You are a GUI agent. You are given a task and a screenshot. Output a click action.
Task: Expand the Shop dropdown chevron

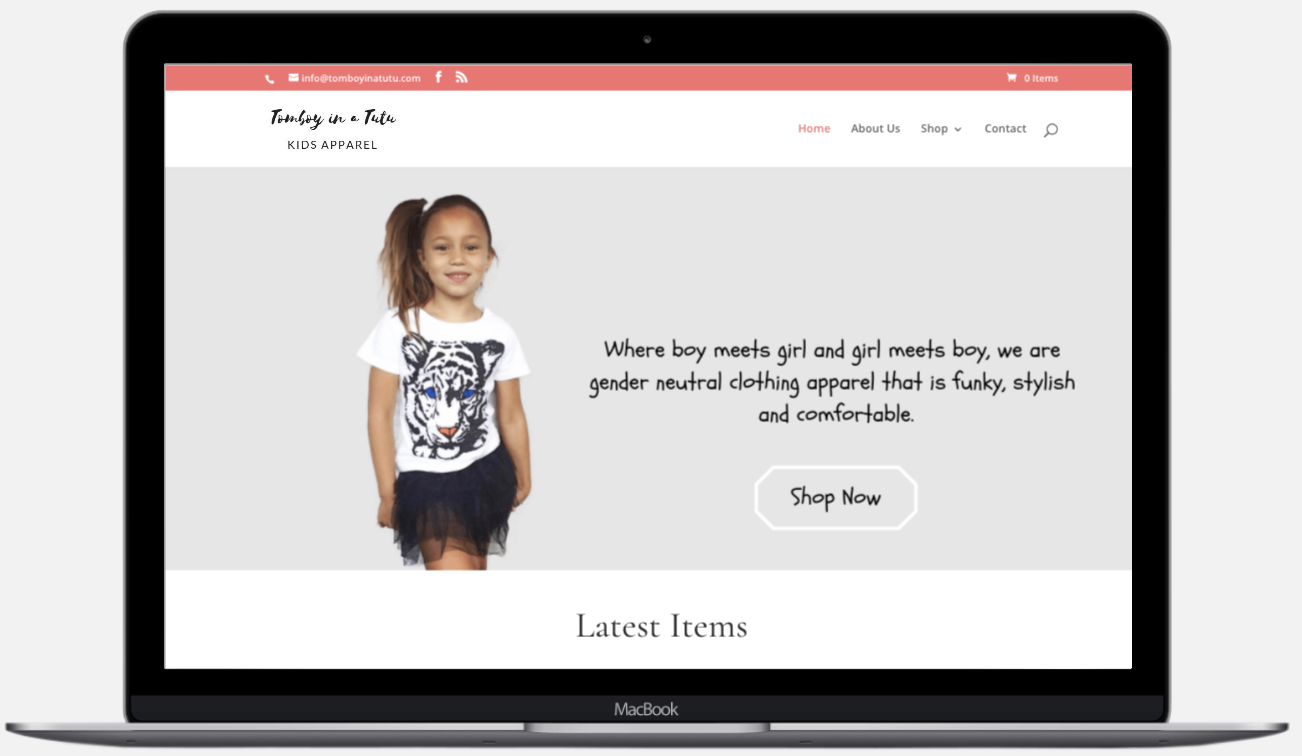[958, 129]
